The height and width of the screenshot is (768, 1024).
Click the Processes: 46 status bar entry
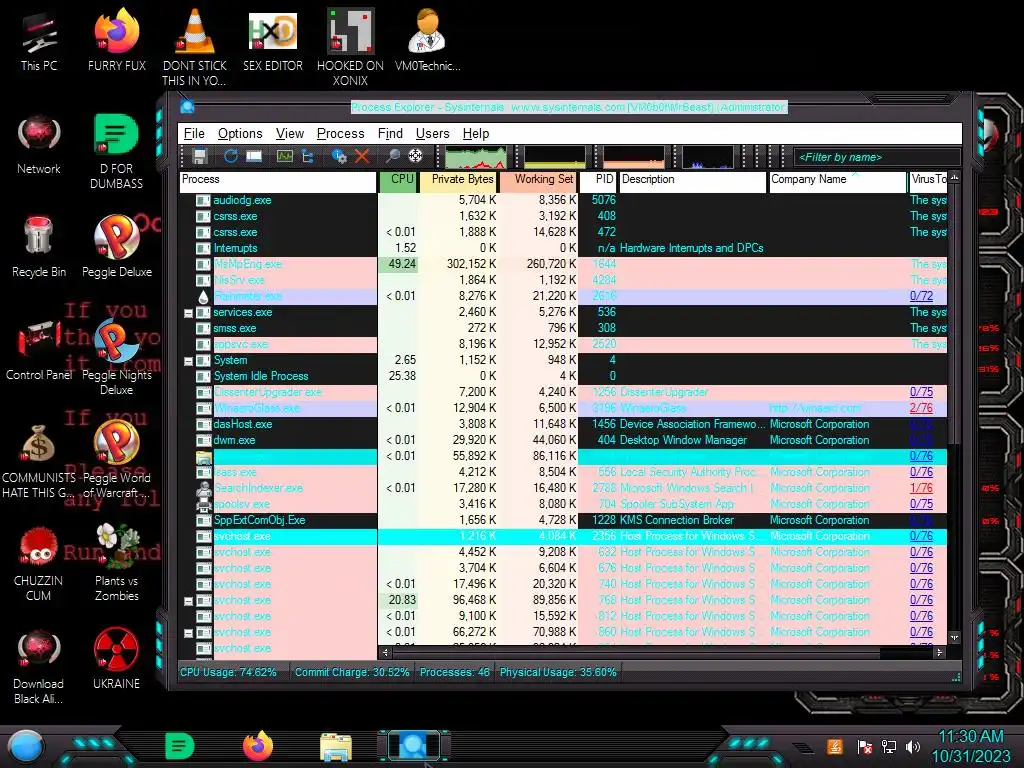click(x=455, y=672)
